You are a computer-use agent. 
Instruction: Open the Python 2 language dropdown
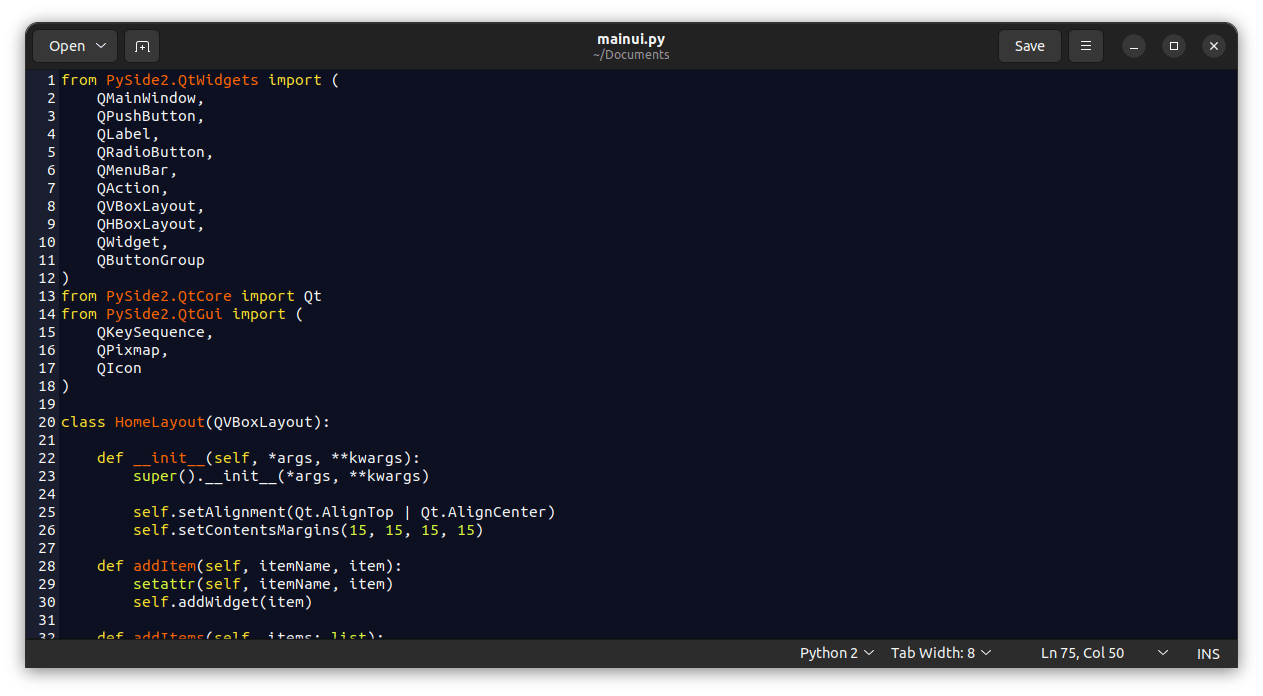(x=837, y=653)
